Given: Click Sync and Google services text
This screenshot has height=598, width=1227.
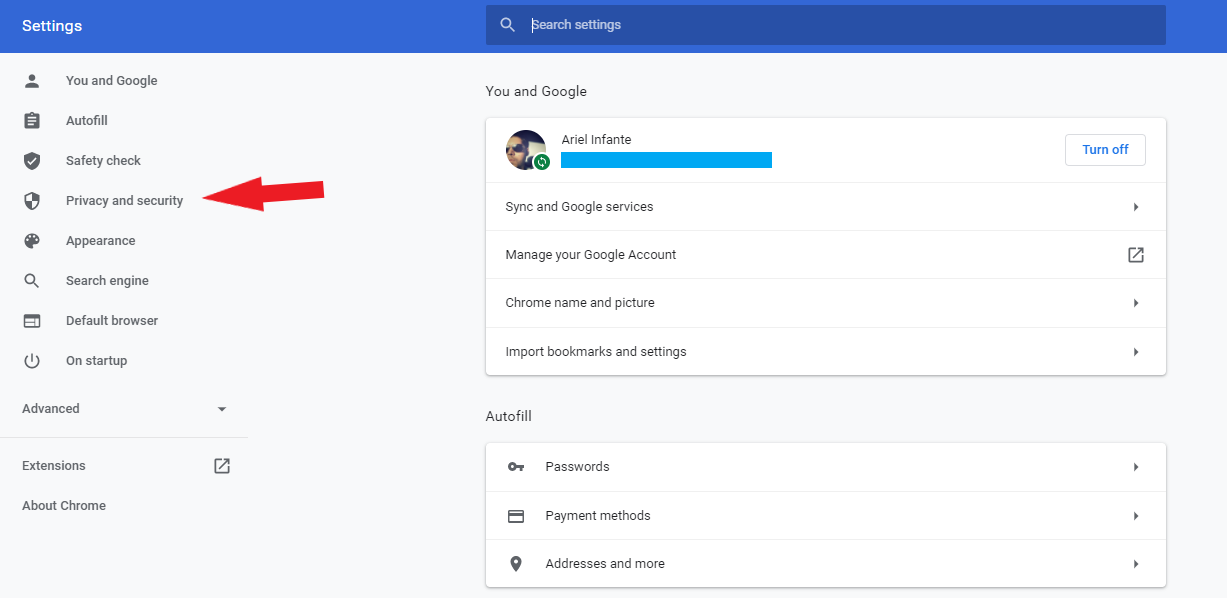Looking at the screenshot, I should coord(579,207).
